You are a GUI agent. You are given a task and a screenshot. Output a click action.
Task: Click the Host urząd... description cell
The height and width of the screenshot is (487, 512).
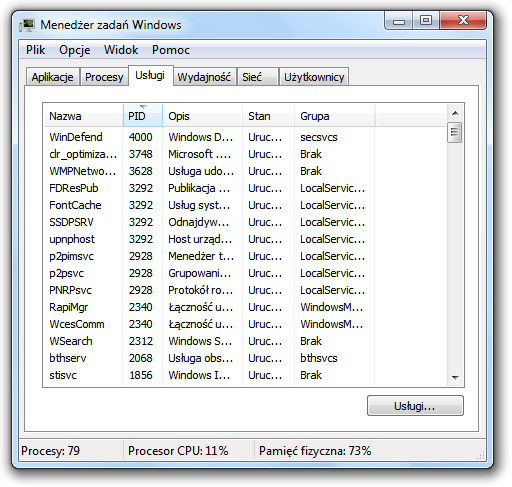point(200,239)
